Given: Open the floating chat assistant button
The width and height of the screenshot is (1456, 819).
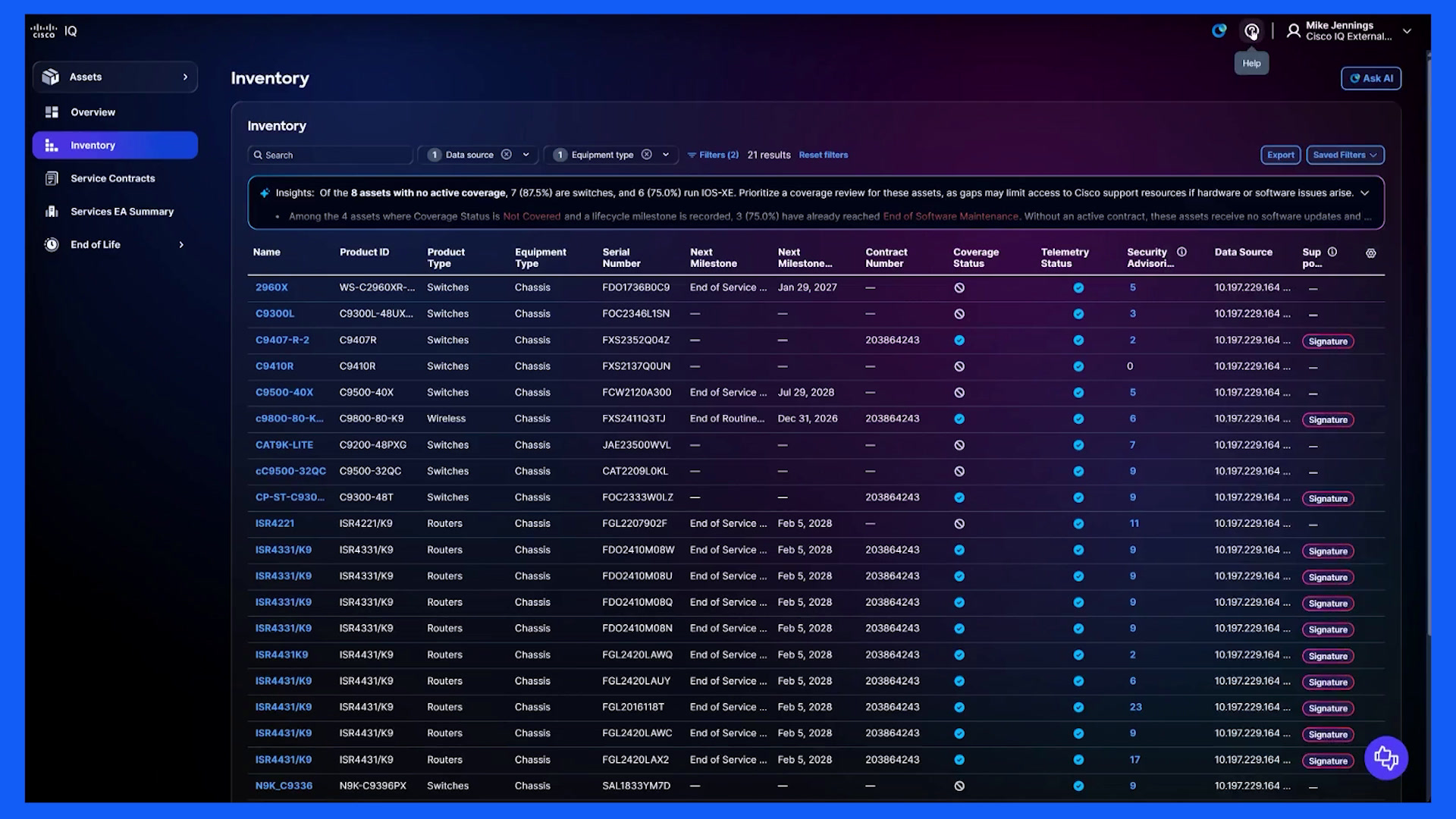Looking at the screenshot, I should click(x=1386, y=758).
